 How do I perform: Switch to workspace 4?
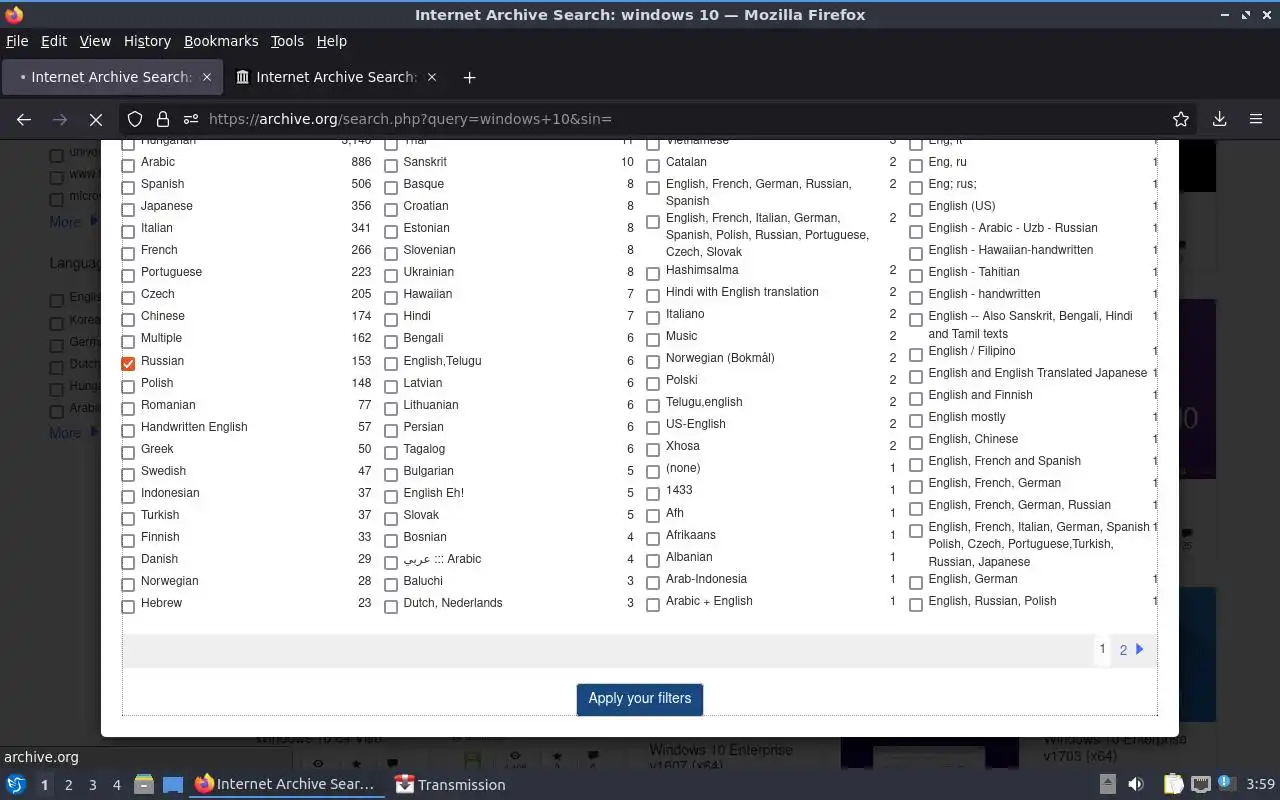tap(116, 785)
